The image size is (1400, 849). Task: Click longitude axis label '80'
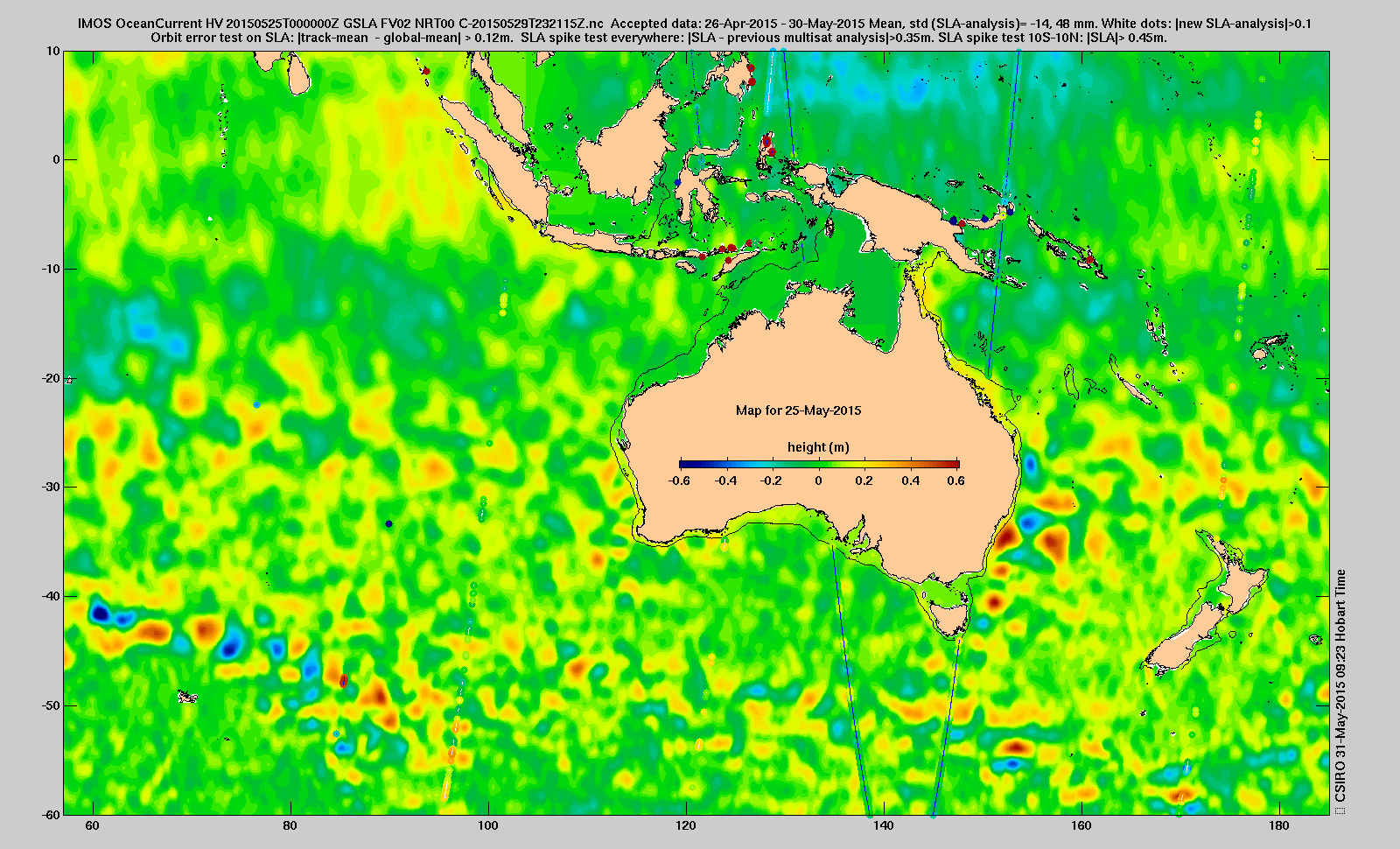(x=290, y=825)
